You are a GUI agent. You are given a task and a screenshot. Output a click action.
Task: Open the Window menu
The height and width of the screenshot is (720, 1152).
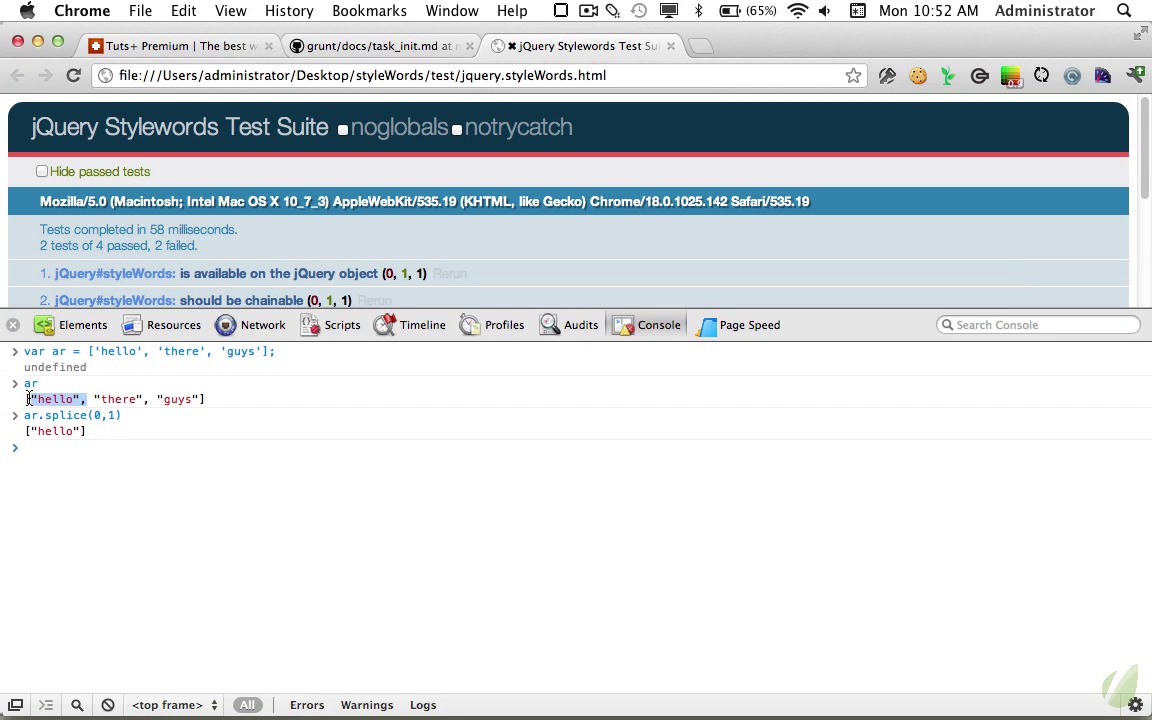click(452, 10)
